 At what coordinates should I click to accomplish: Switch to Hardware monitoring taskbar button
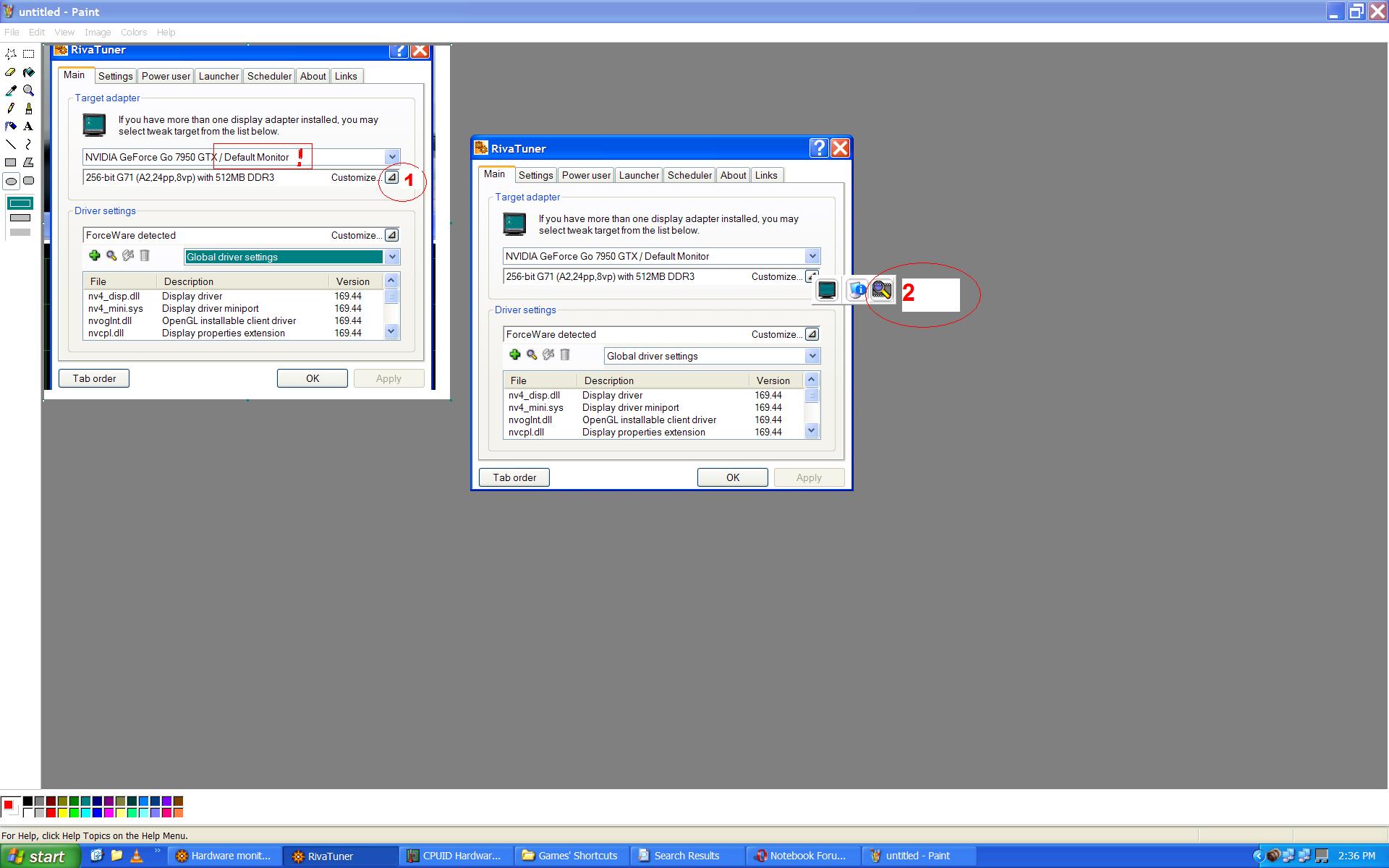pyautogui.click(x=224, y=856)
